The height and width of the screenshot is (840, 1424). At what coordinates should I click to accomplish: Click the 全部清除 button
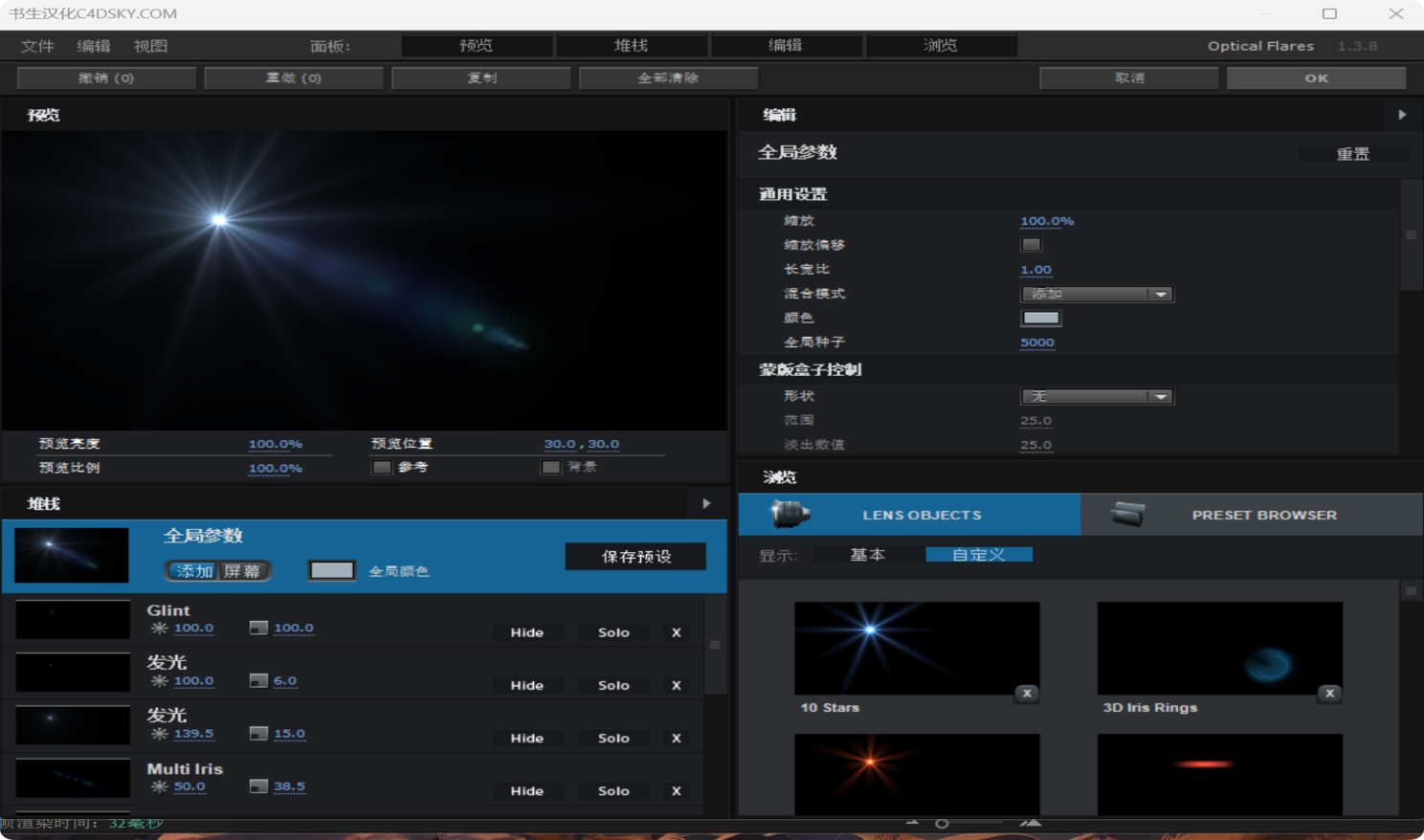pos(669,77)
